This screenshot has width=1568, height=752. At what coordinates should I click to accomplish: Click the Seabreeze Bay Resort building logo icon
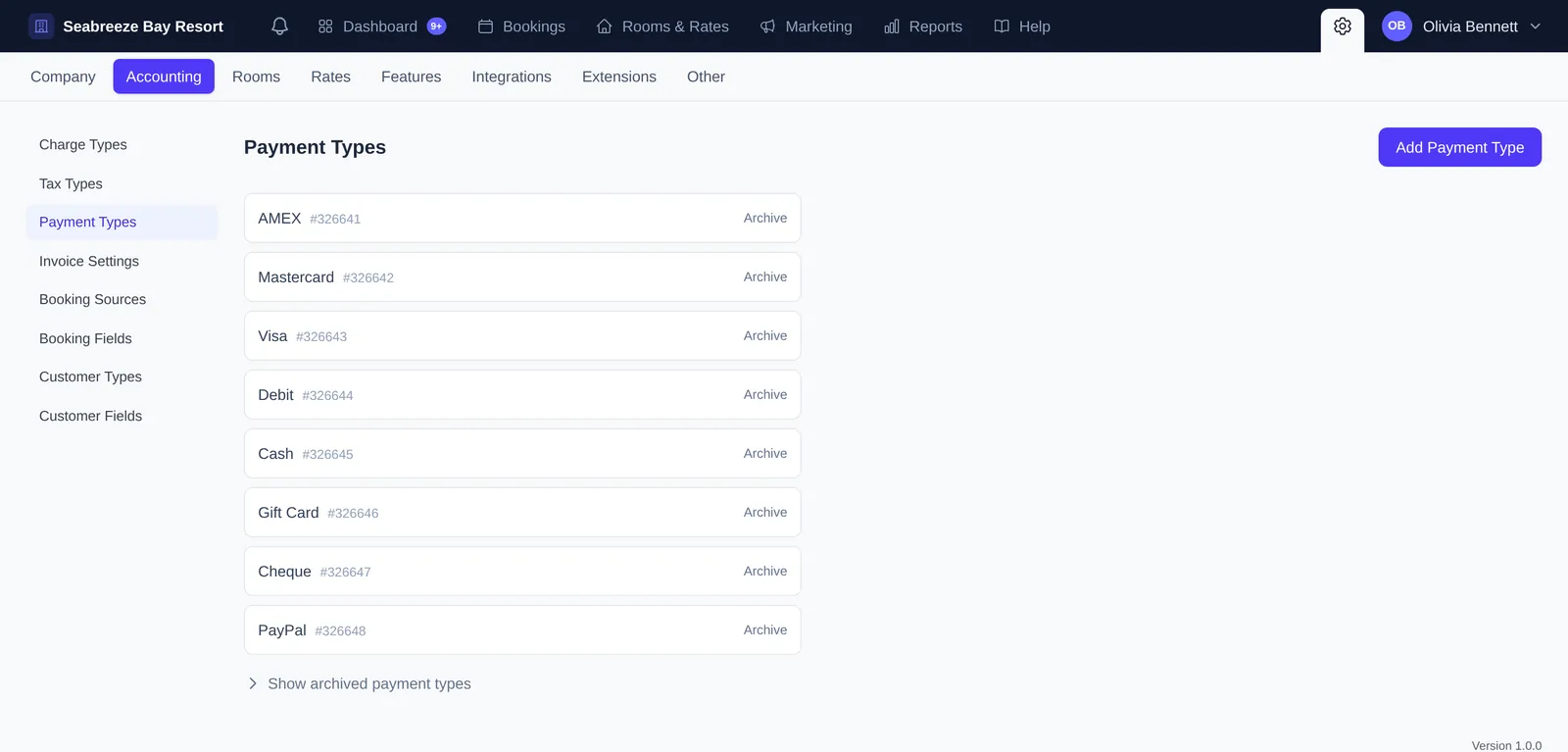point(41,26)
